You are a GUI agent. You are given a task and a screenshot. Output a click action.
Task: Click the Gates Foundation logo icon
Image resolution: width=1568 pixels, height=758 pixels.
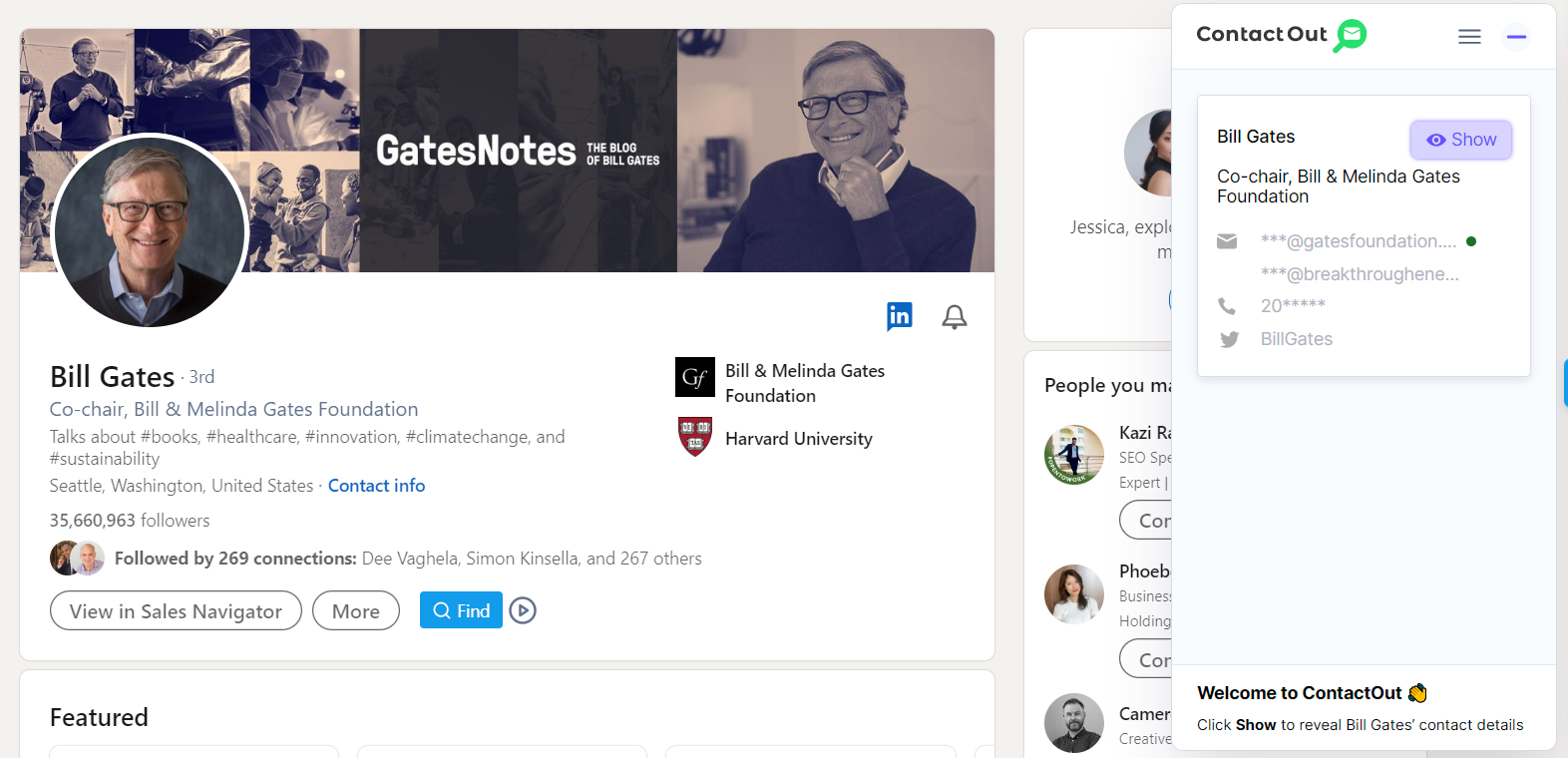tap(695, 377)
